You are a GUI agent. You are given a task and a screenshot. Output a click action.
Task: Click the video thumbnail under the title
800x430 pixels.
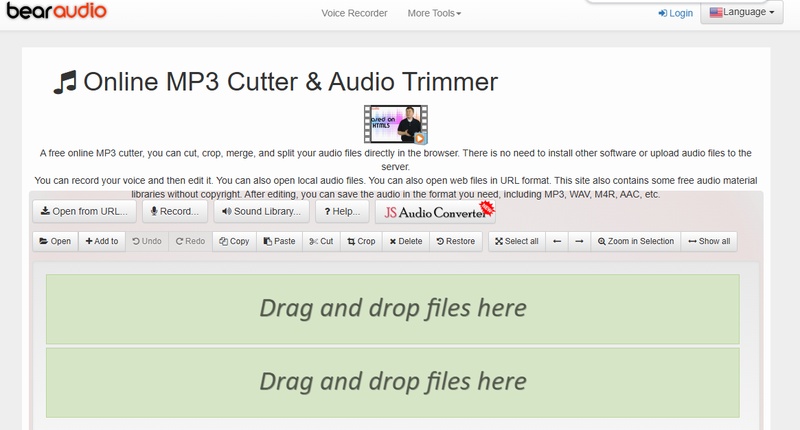(x=396, y=125)
